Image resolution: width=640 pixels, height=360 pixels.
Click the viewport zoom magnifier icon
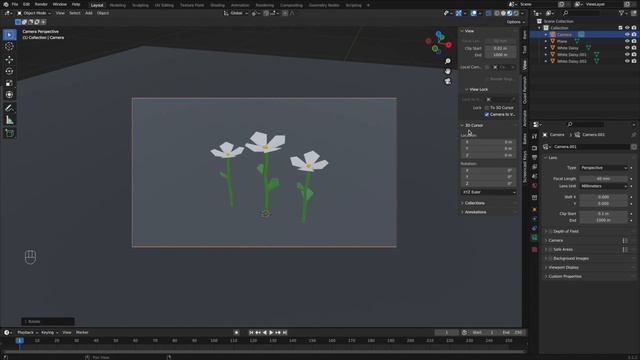pos(448,61)
